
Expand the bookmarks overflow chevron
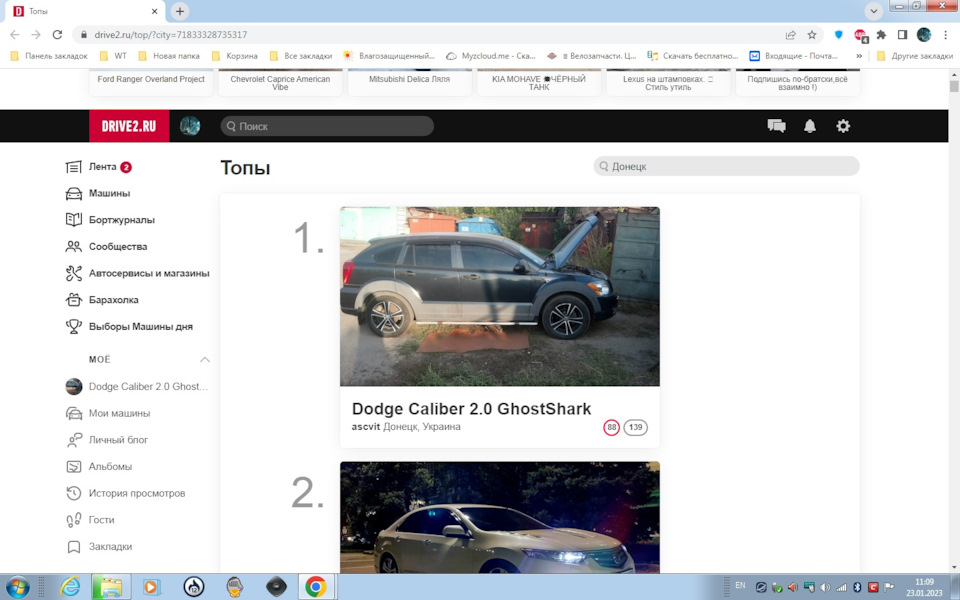859,56
